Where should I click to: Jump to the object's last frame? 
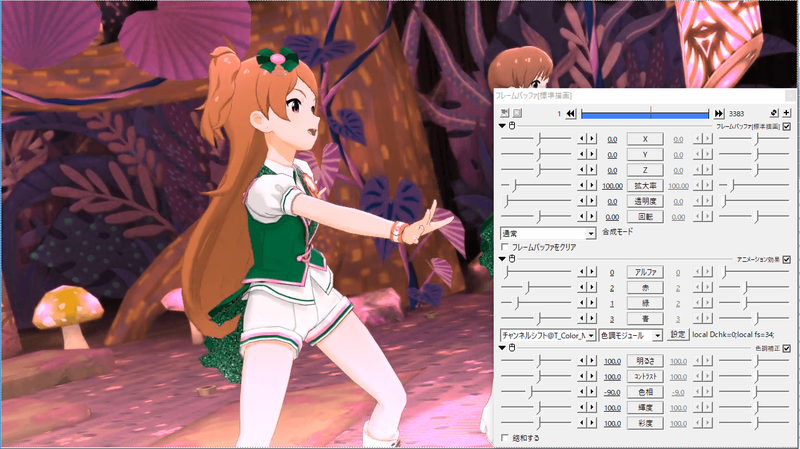(x=719, y=113)
